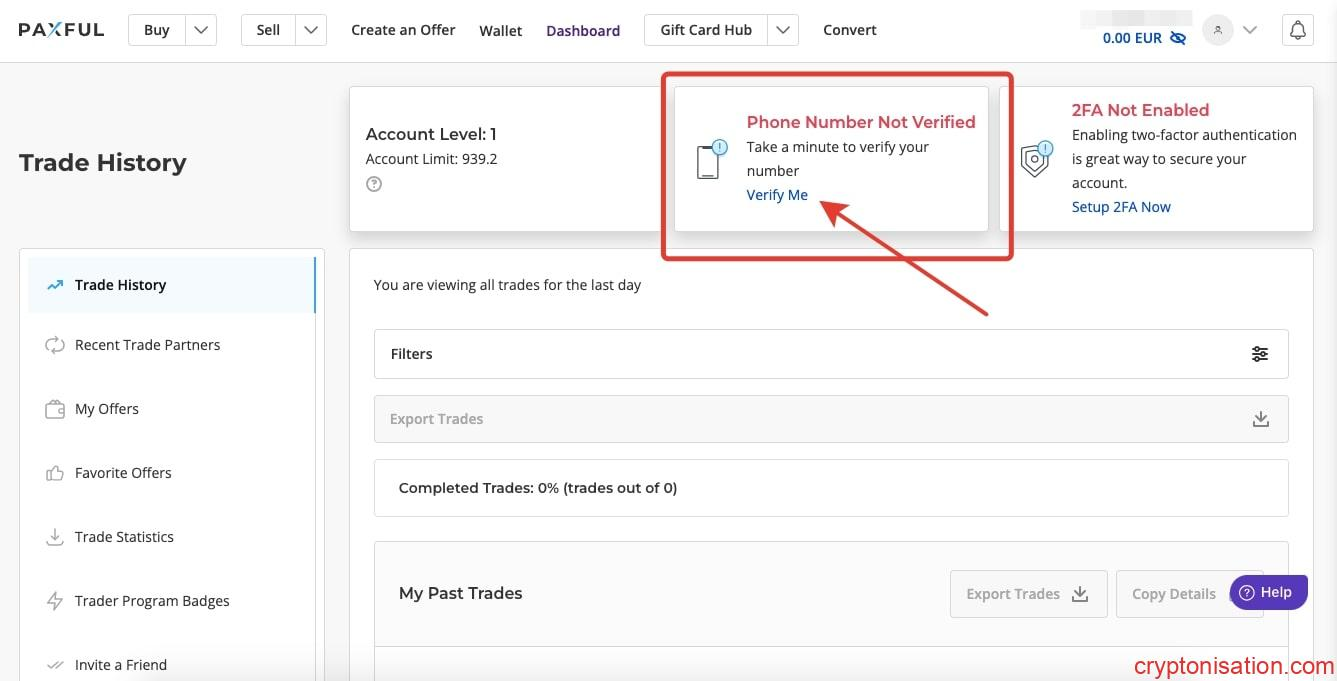The width and height of the screenshot is (1337, 681).
Task: Click the 2FA shield icon
Action: click(1036, 159)
